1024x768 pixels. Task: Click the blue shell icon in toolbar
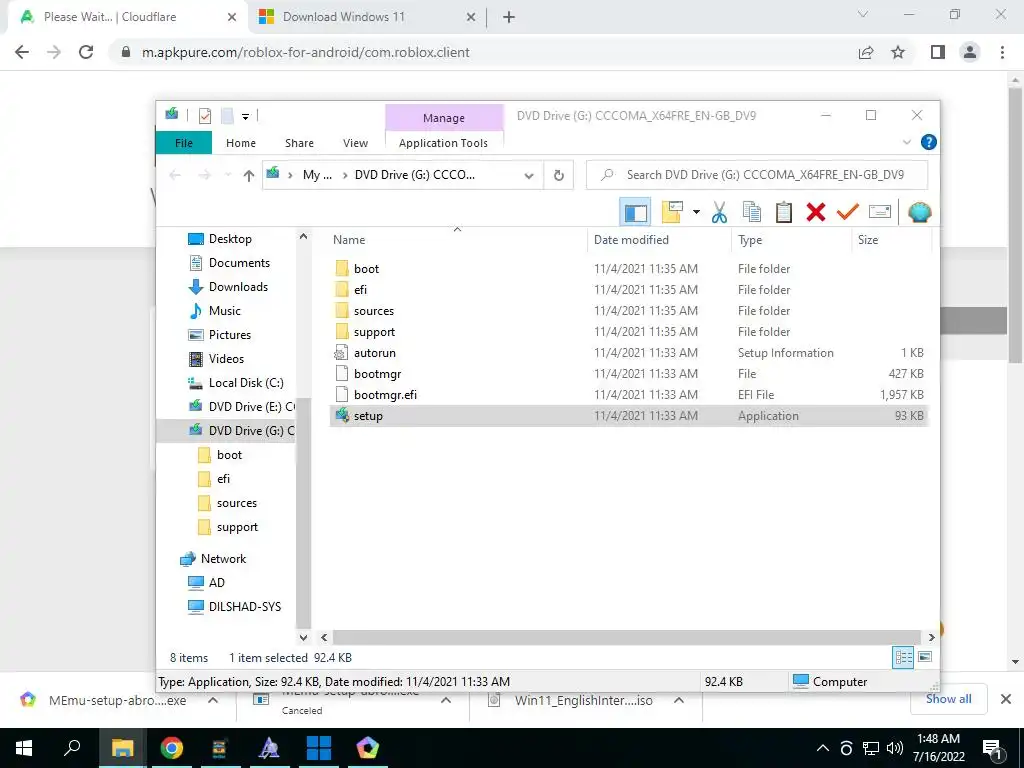pos(920,212)
